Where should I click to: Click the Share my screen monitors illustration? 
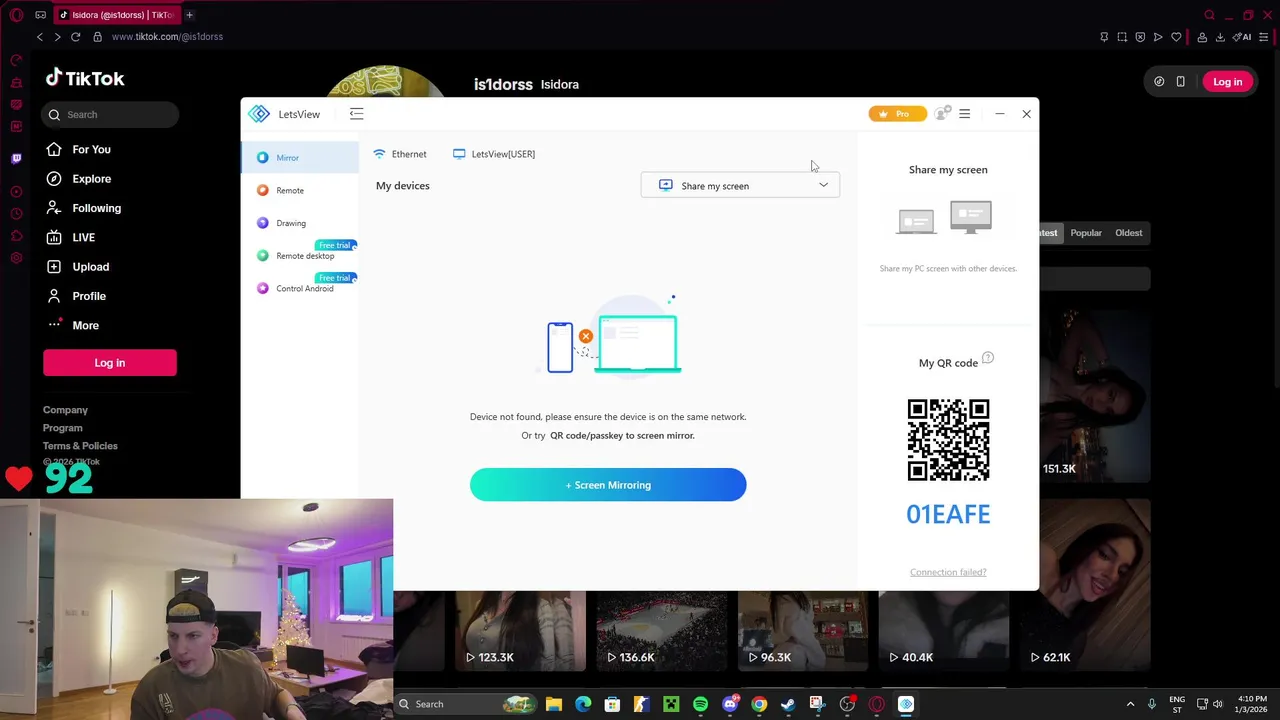[x=945, y=218]
